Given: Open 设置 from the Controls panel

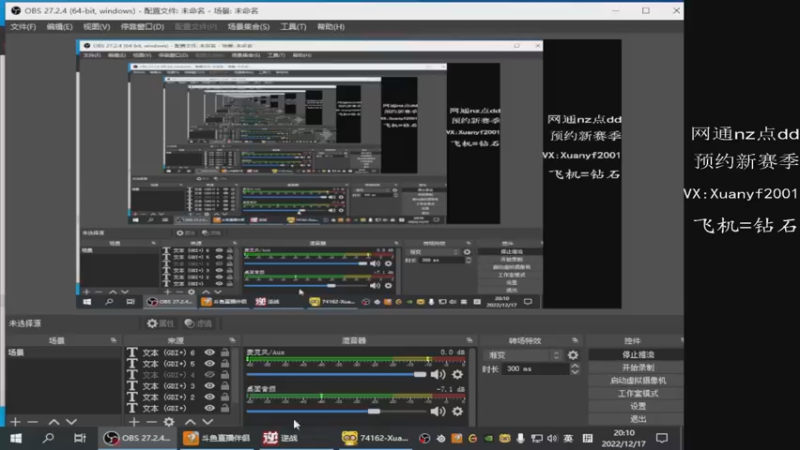Looking at the screenshot, I should [637, 406].
